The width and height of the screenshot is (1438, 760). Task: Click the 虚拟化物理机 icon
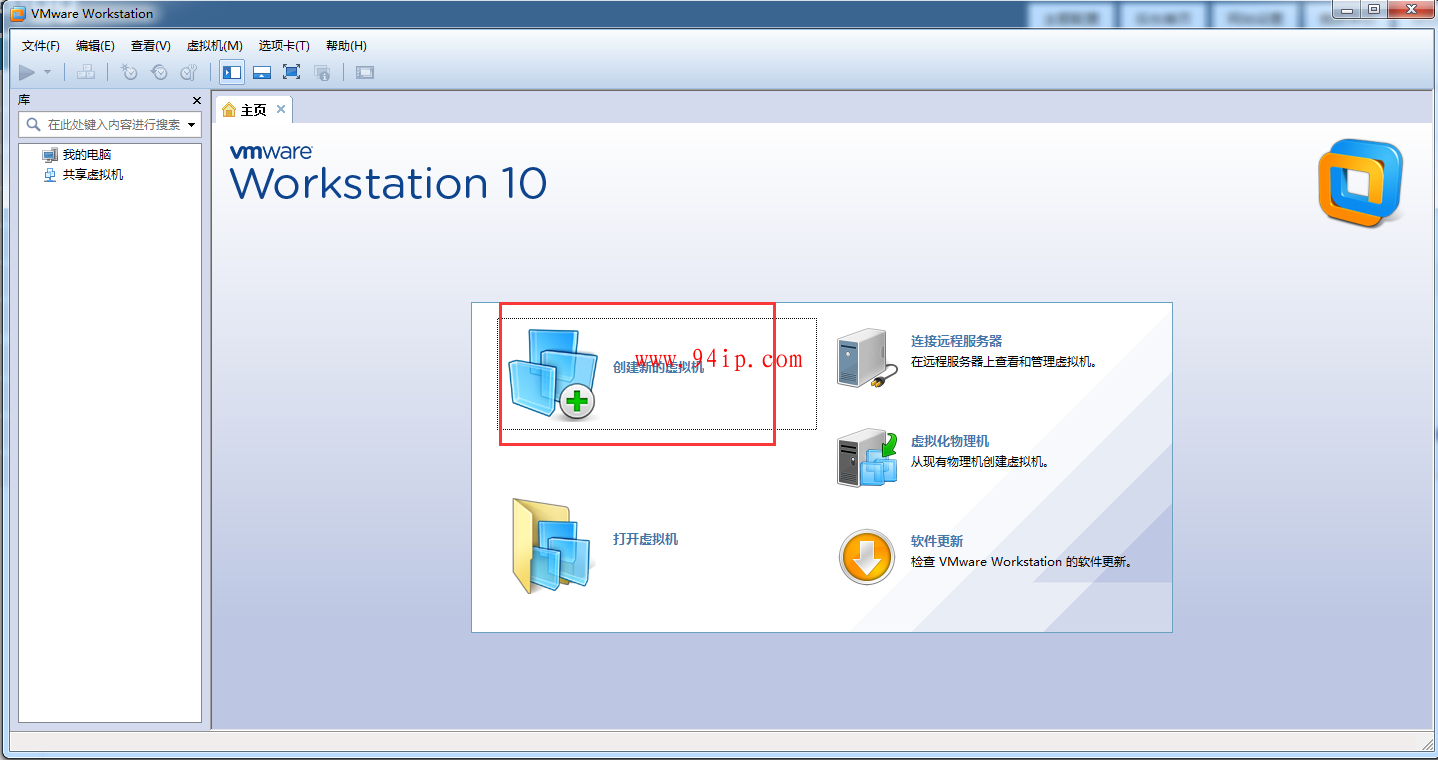point(867,458)
